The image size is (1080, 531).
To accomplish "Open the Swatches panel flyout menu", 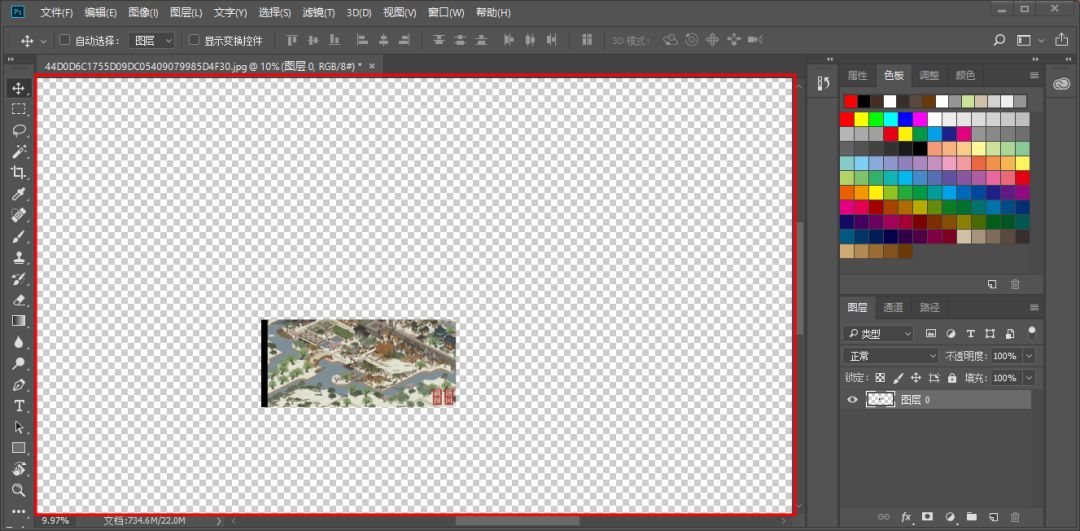I will pos(1034,75).
